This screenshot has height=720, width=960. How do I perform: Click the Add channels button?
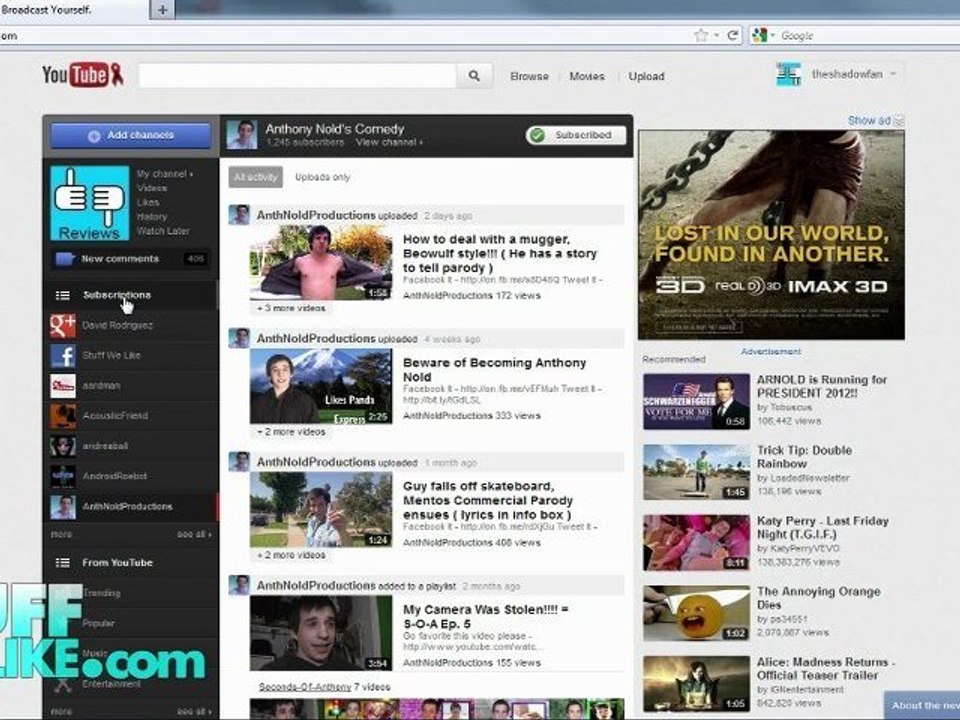click(x=130, y=135)
